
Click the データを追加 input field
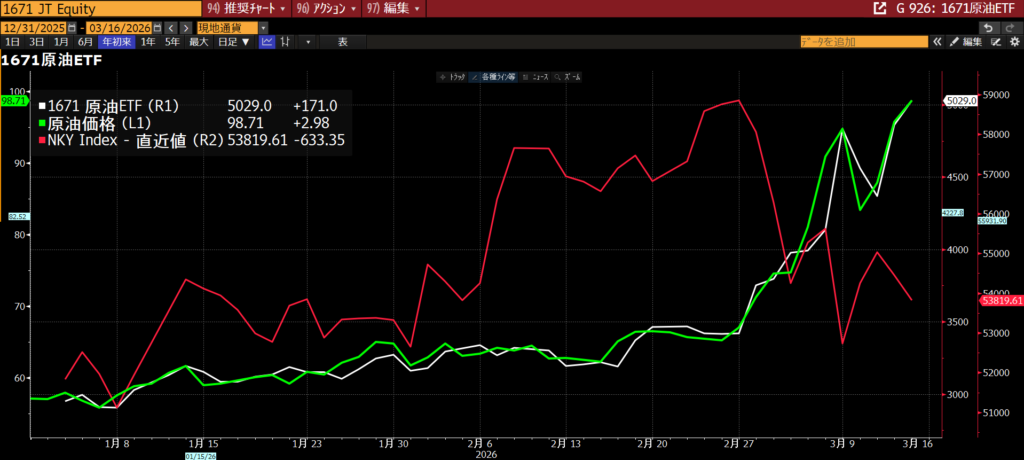(862, 42)
